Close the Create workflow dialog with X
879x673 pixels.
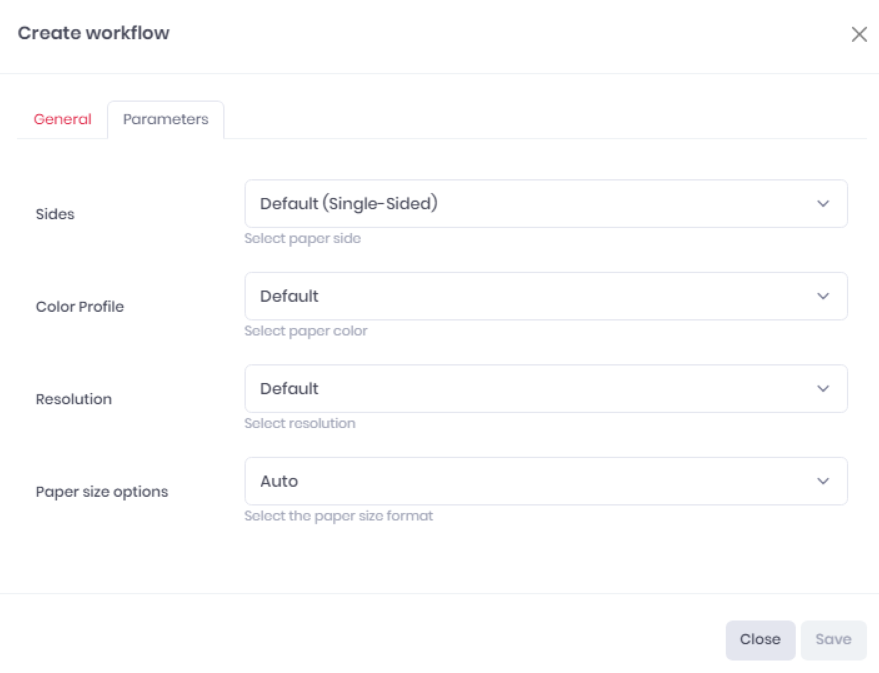859,34
